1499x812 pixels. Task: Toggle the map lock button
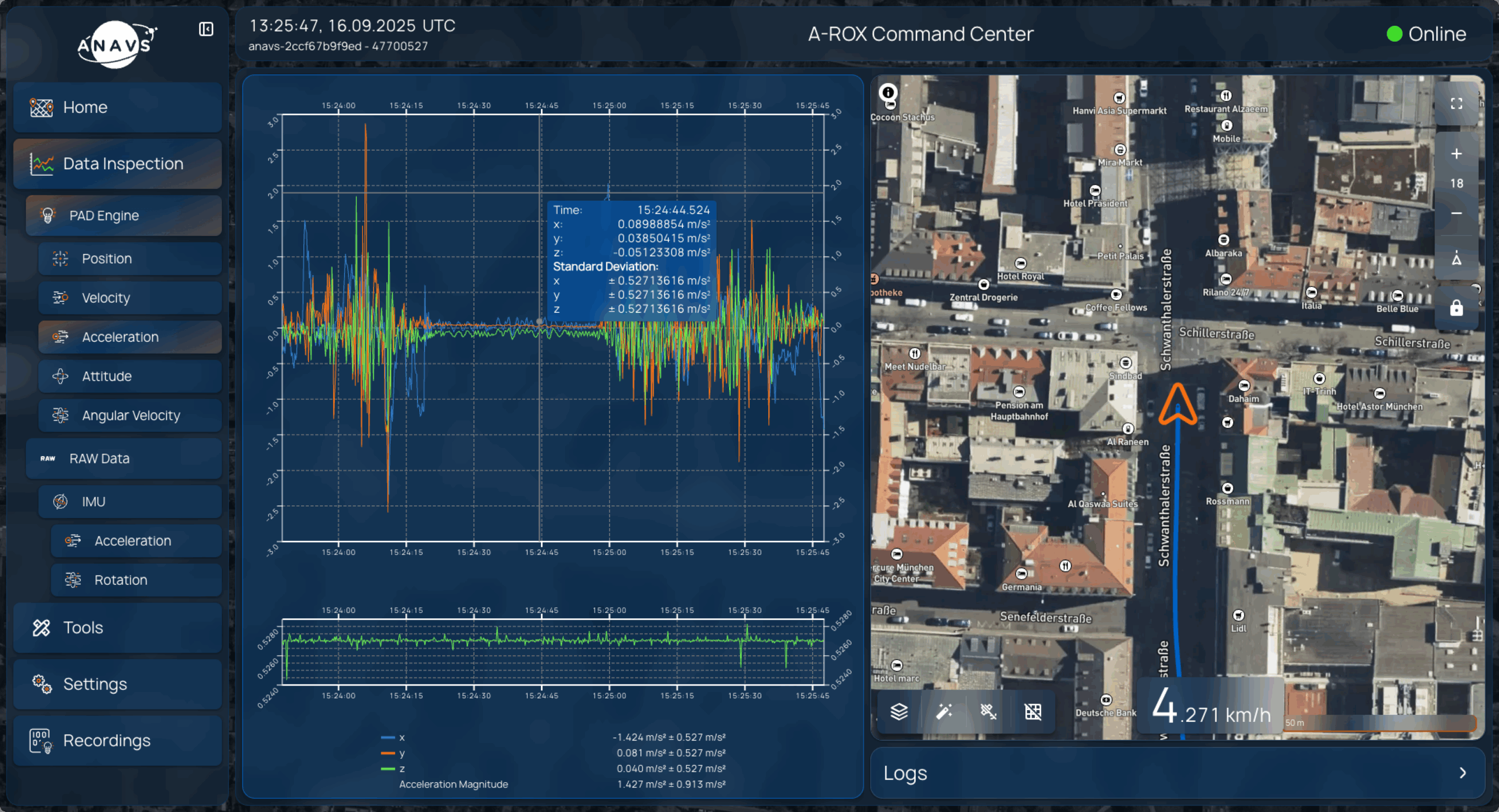click(x=1456, y=308)
